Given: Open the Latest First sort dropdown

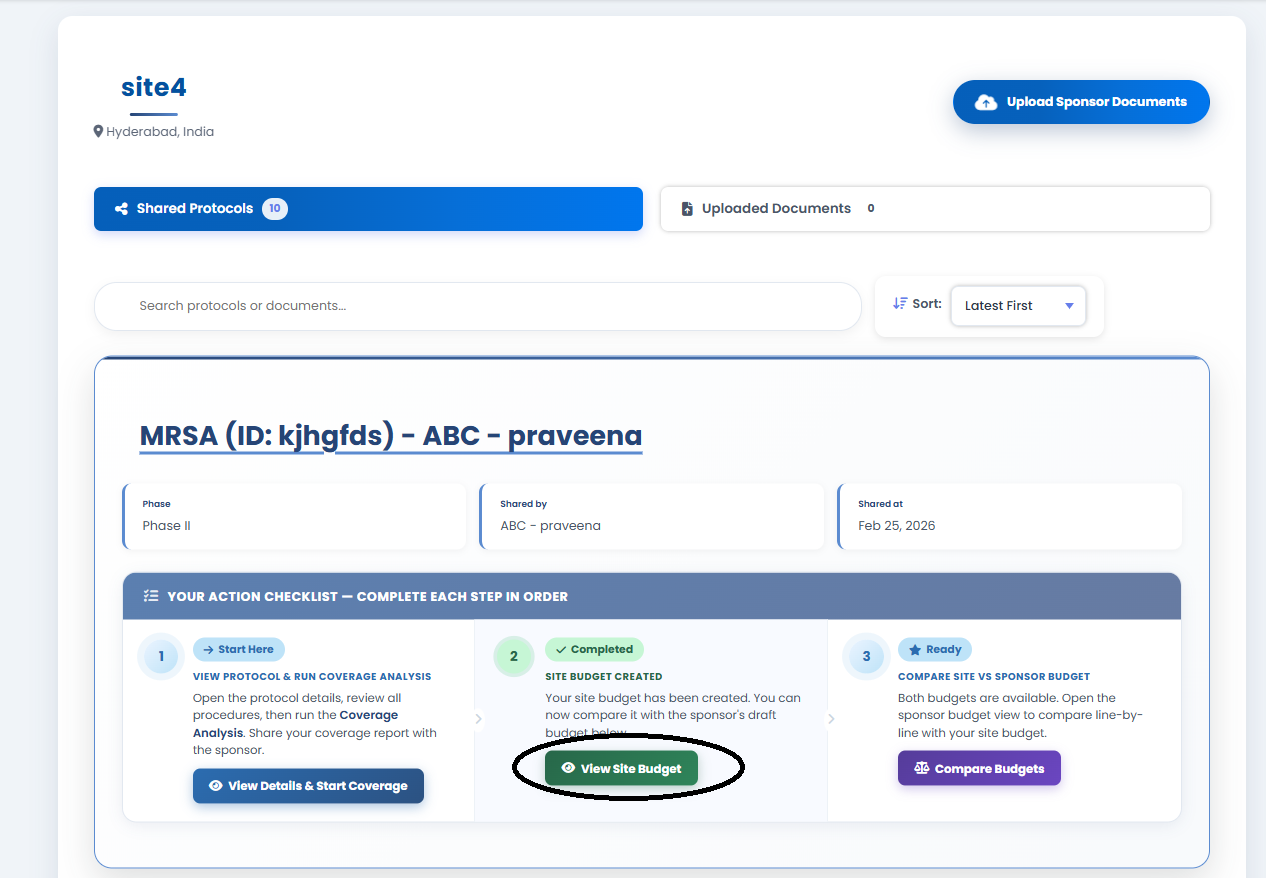Looking at the screenshot, I should (x=1017, y=306).
